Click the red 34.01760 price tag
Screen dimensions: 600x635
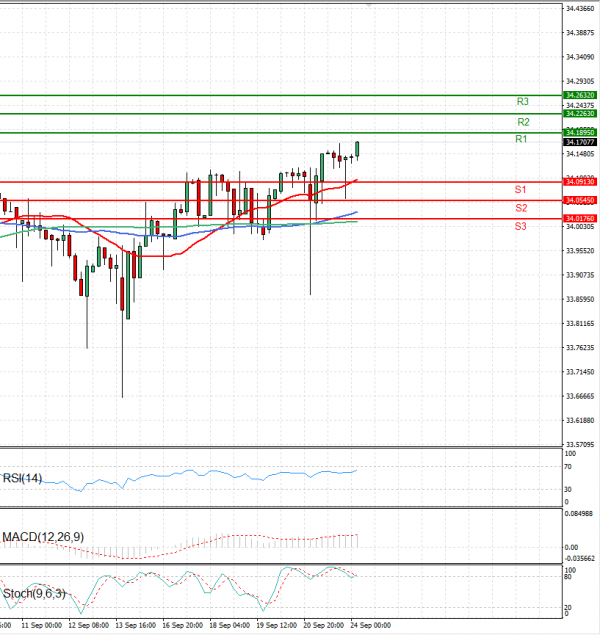[580, 218]
